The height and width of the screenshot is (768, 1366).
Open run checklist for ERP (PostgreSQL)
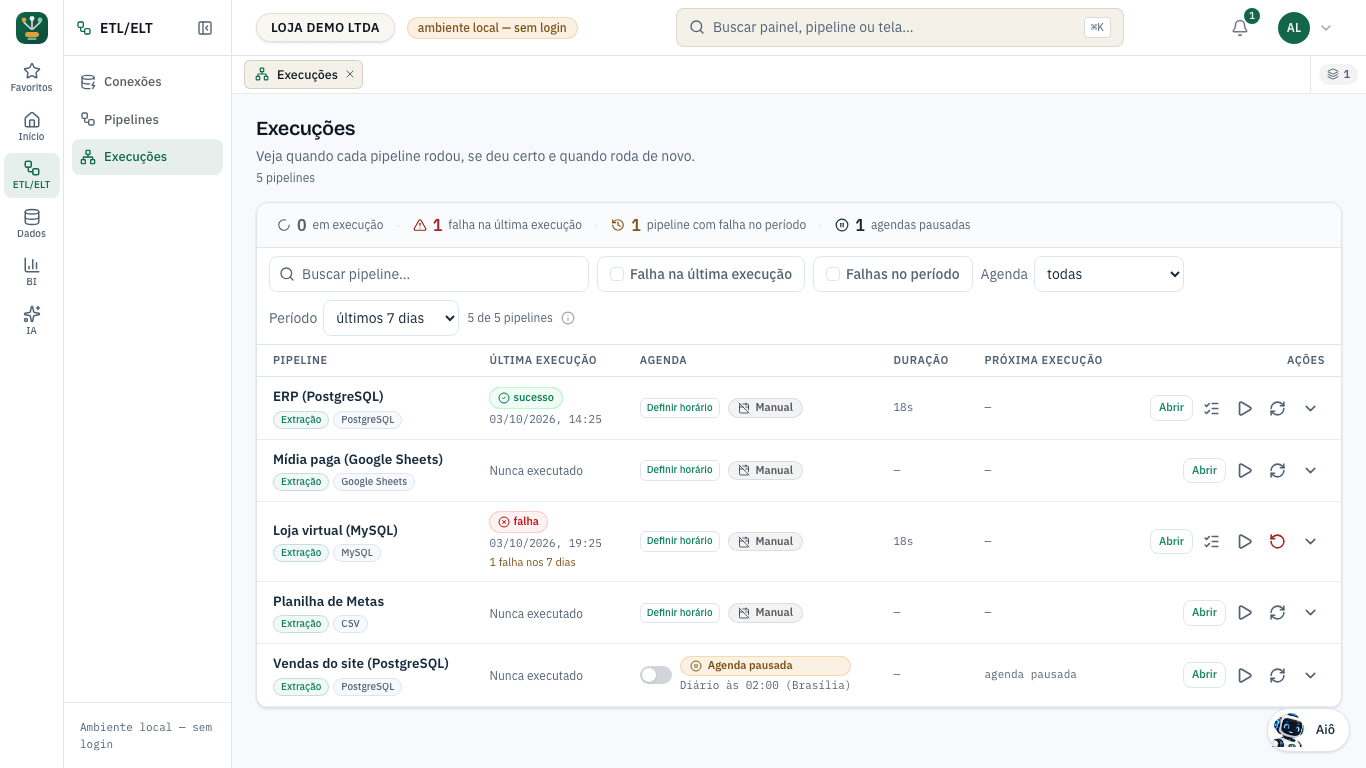1212,408
